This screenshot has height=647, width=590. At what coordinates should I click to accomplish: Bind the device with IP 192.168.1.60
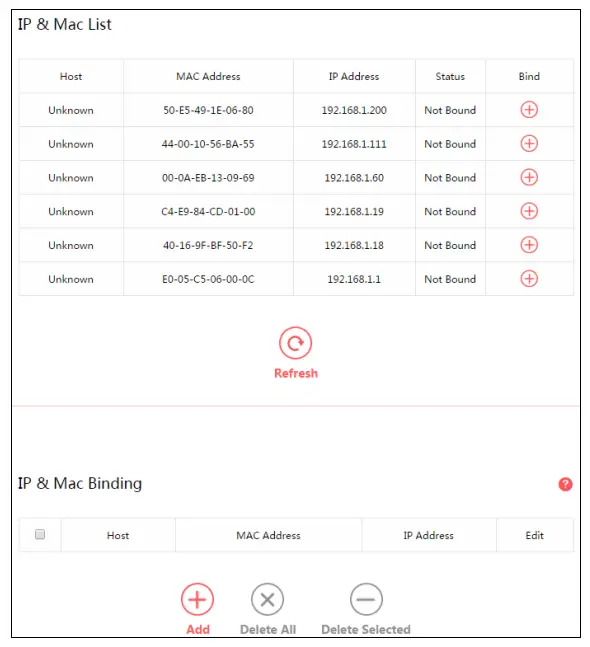529,178
